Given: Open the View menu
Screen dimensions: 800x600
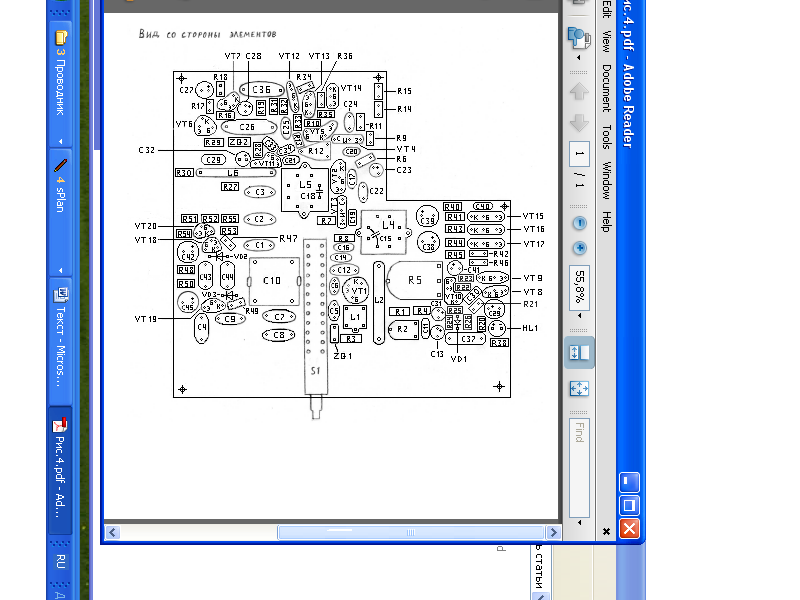Looking at the screenshot, I should click(x=606, y=41).
